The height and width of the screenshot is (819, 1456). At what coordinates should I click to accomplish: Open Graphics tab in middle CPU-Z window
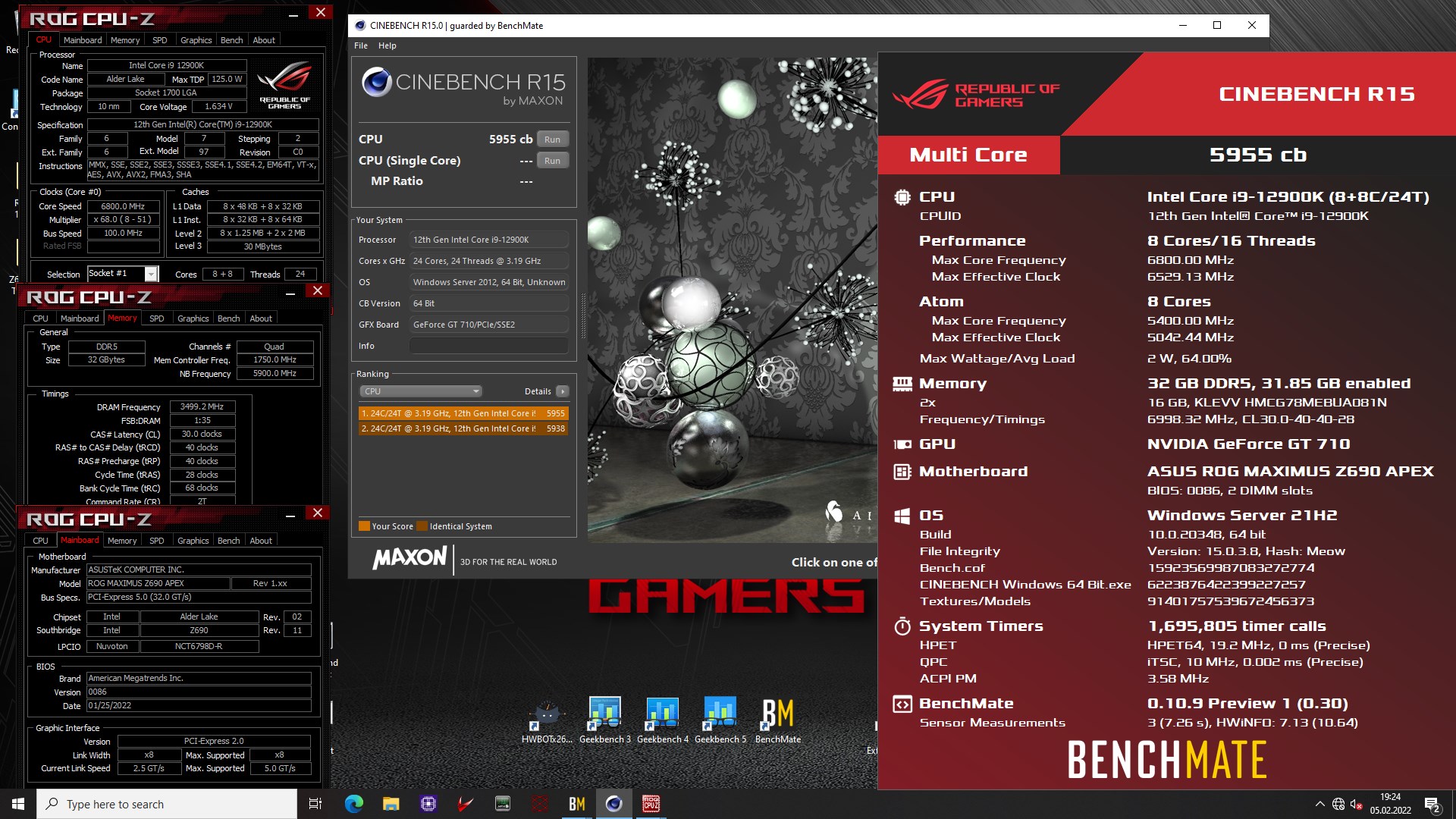click(x=193, y=318)
